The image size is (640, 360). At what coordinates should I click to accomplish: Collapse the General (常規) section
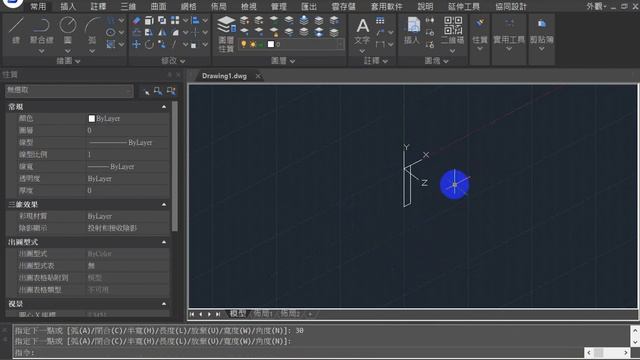click(x=164, y=107)
